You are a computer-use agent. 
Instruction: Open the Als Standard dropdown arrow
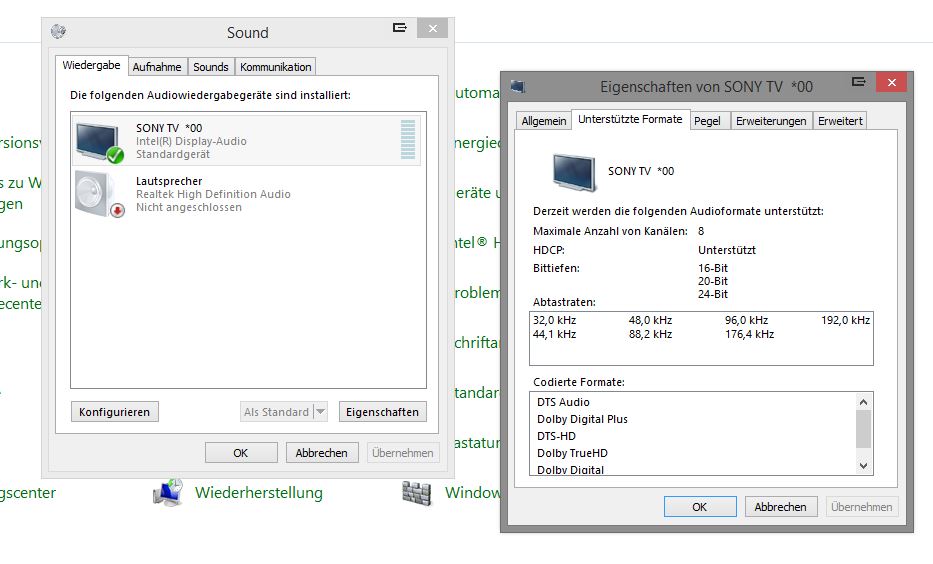pyautogui.click(x=320, y=412)
